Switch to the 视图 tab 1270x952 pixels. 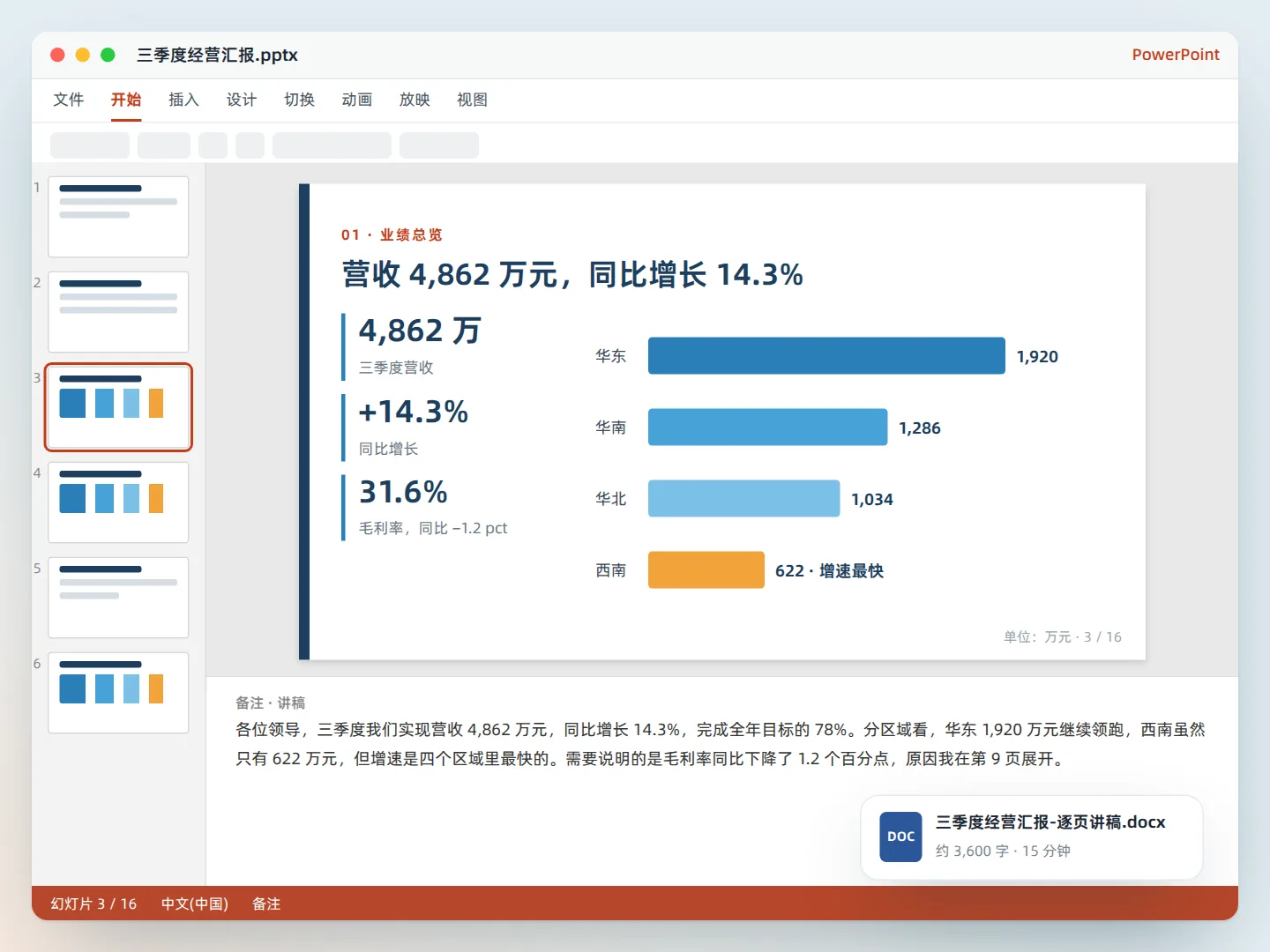pyautogui.click(x=472, y=100)
